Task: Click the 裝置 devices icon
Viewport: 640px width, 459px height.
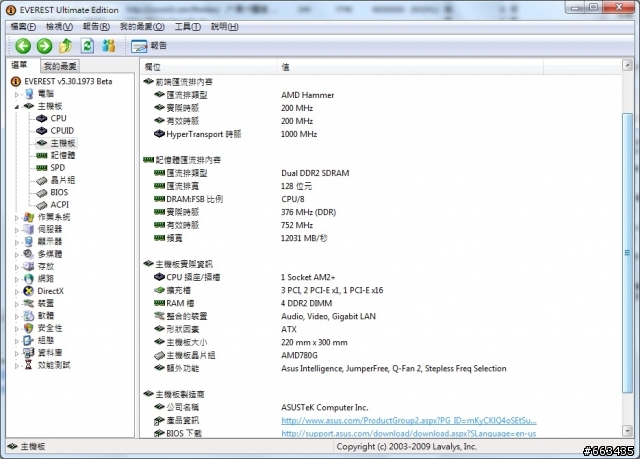Action: 29,303
